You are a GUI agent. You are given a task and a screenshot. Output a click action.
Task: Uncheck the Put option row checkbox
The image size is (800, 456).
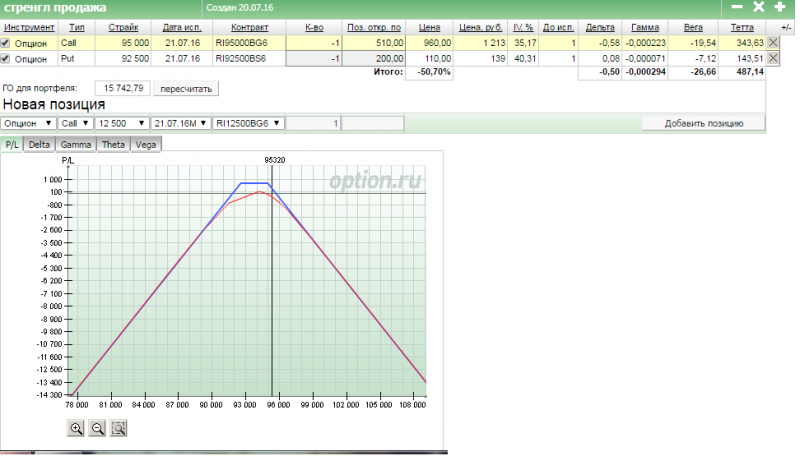(5, 59)
